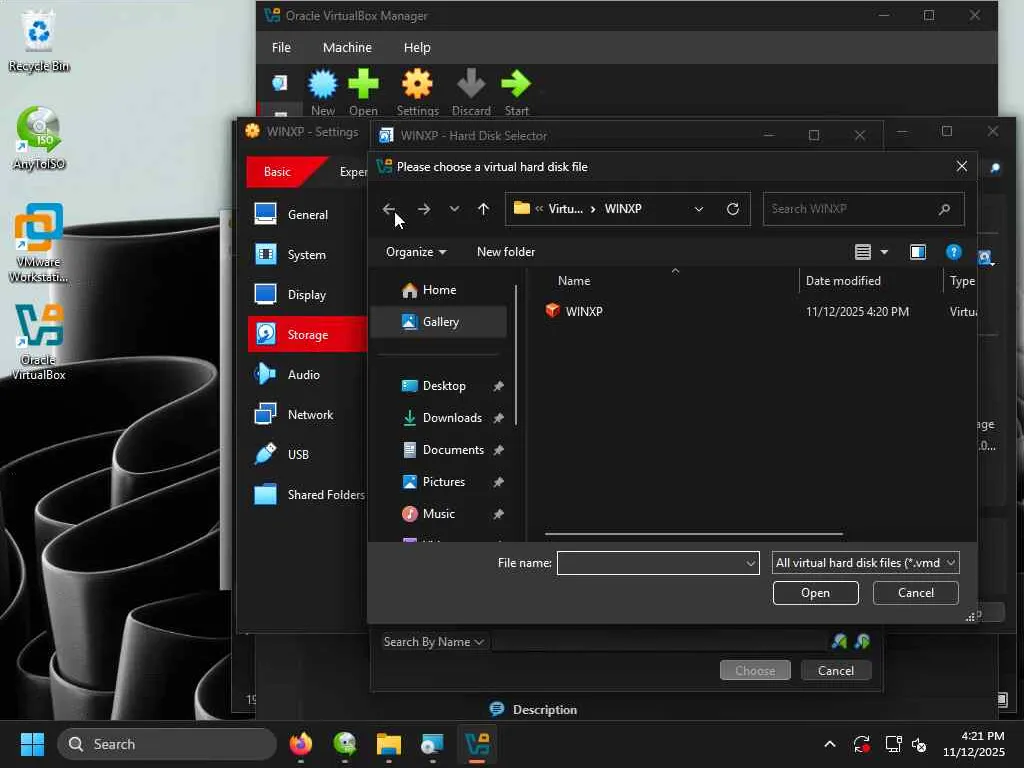Switch to the Basic settings tab

pos(280,172)
